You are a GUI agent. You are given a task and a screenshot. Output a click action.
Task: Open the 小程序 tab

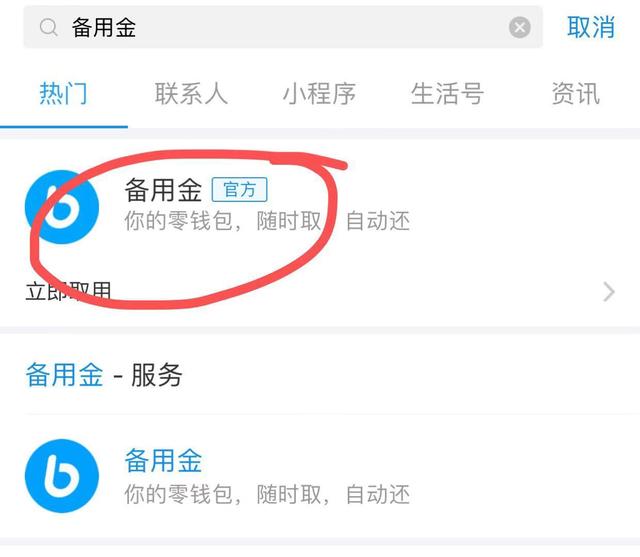point(319,93)
